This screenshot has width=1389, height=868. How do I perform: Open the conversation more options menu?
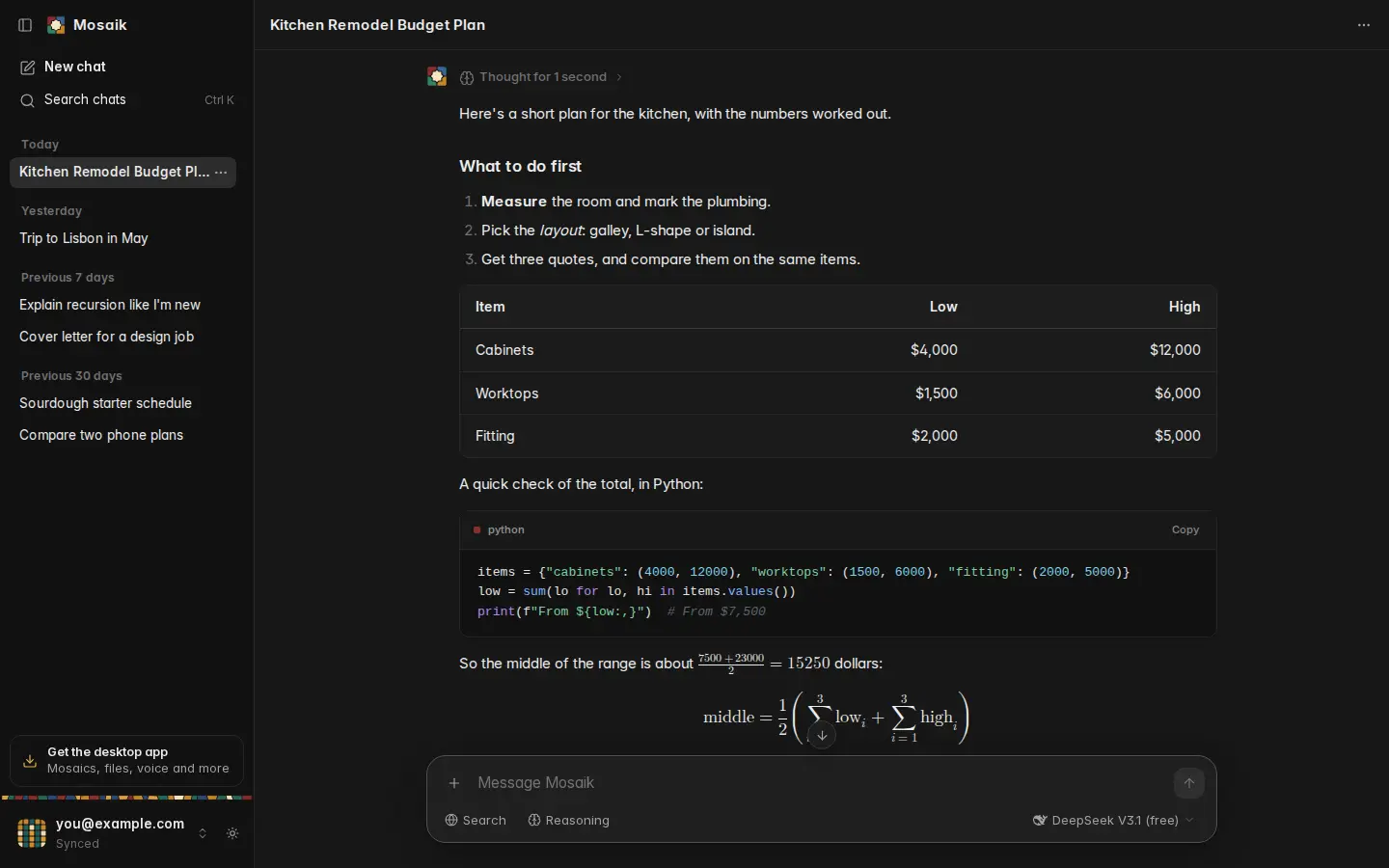click(1364, 25)
